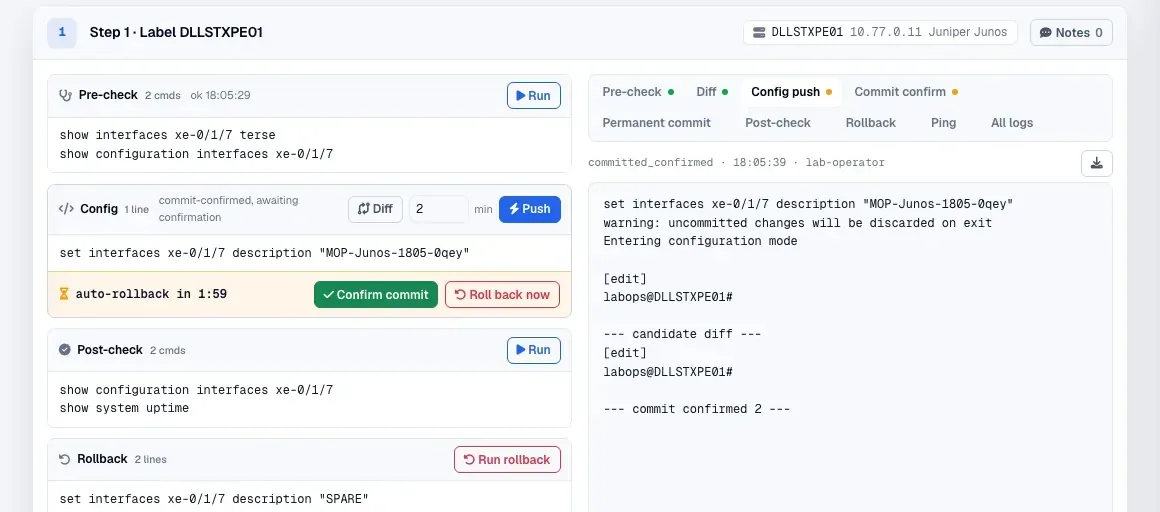Click 'auto-rollback in 1:59' countdown text
Screen dimensions: 1160x512
pos(151,294)
